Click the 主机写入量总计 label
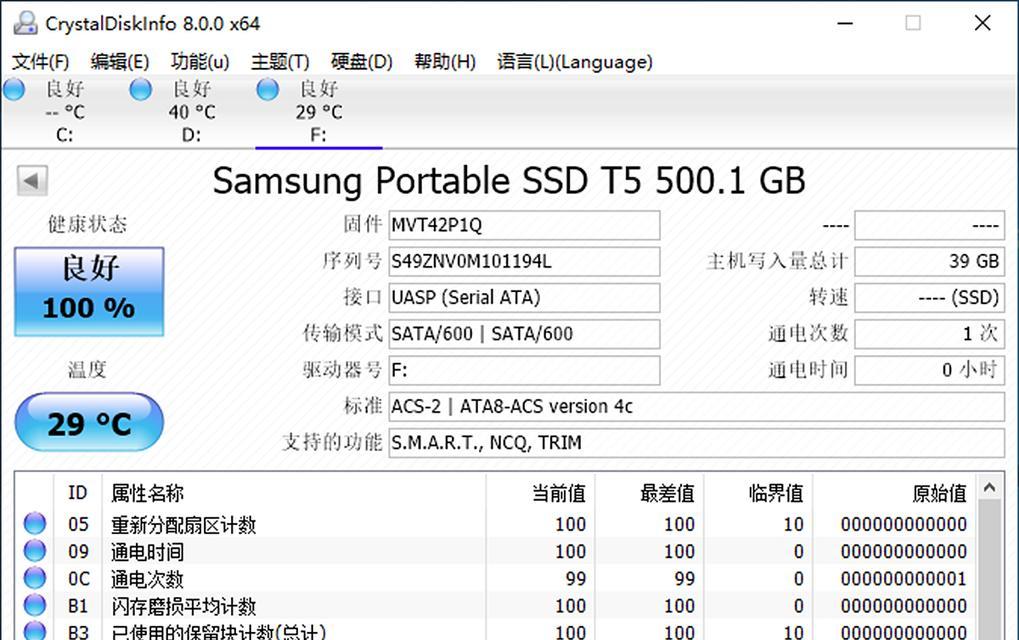Image resolution: width=1019 pixels, height=640 pixels. 777,261
